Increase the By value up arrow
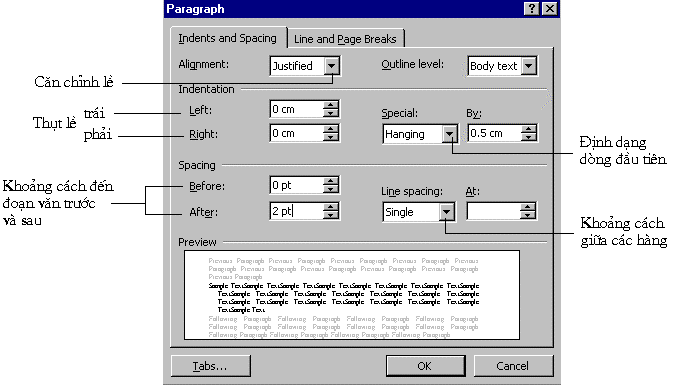This screenshot has height=386, width=675. (x=528, y=129)
